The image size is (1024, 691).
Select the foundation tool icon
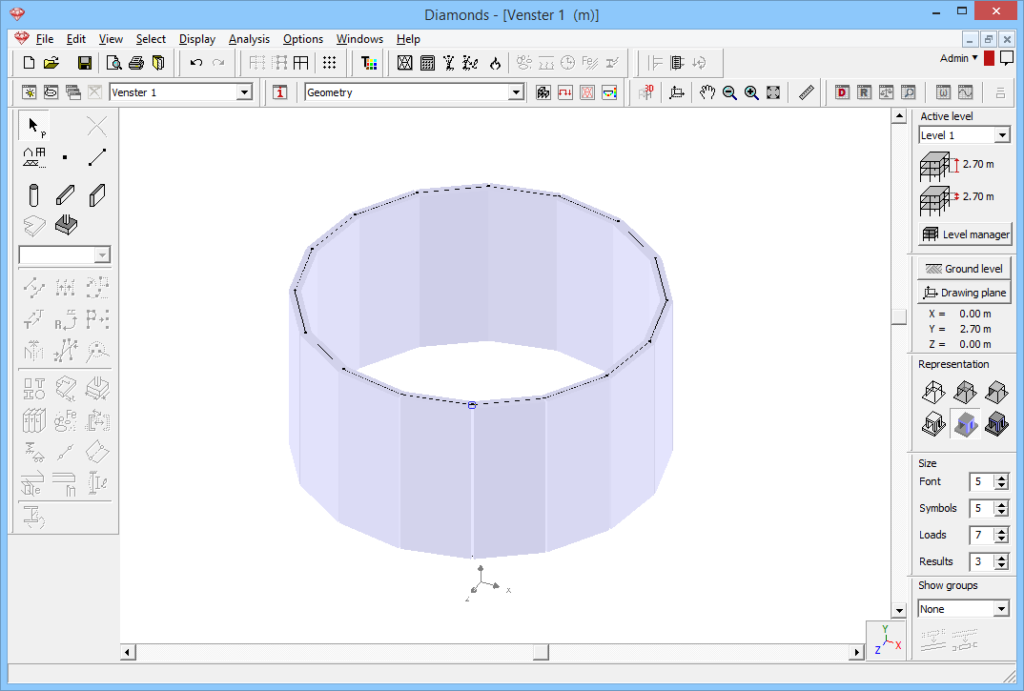coord(66,225)
